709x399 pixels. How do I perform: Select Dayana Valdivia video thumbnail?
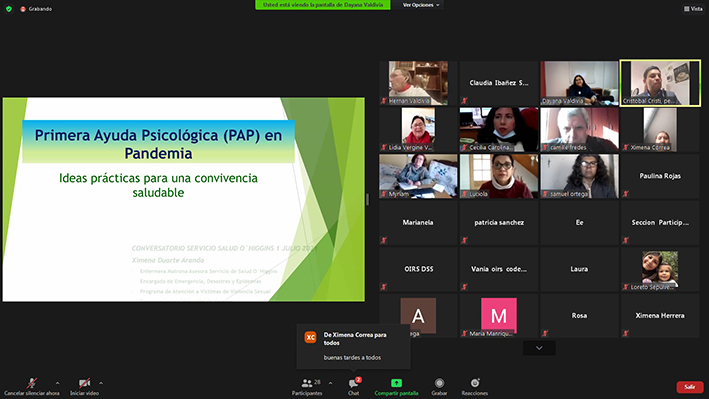coord(579,83)
